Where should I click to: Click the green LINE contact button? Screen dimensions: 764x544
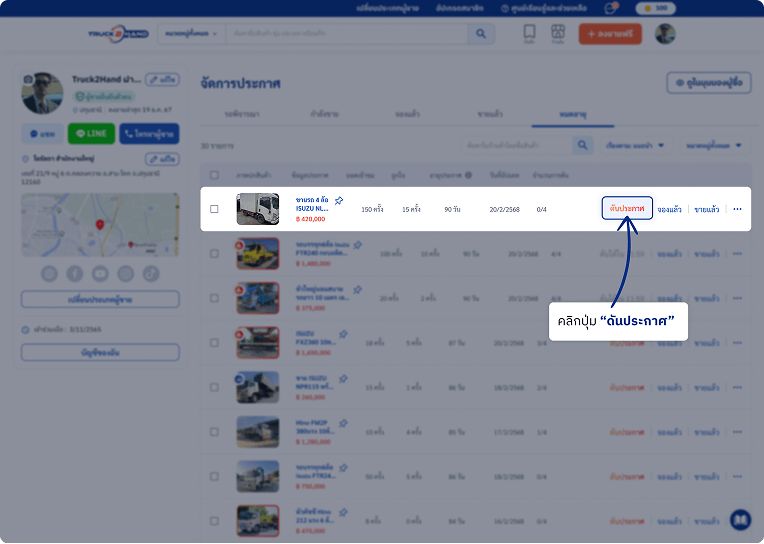pos(91,134)
